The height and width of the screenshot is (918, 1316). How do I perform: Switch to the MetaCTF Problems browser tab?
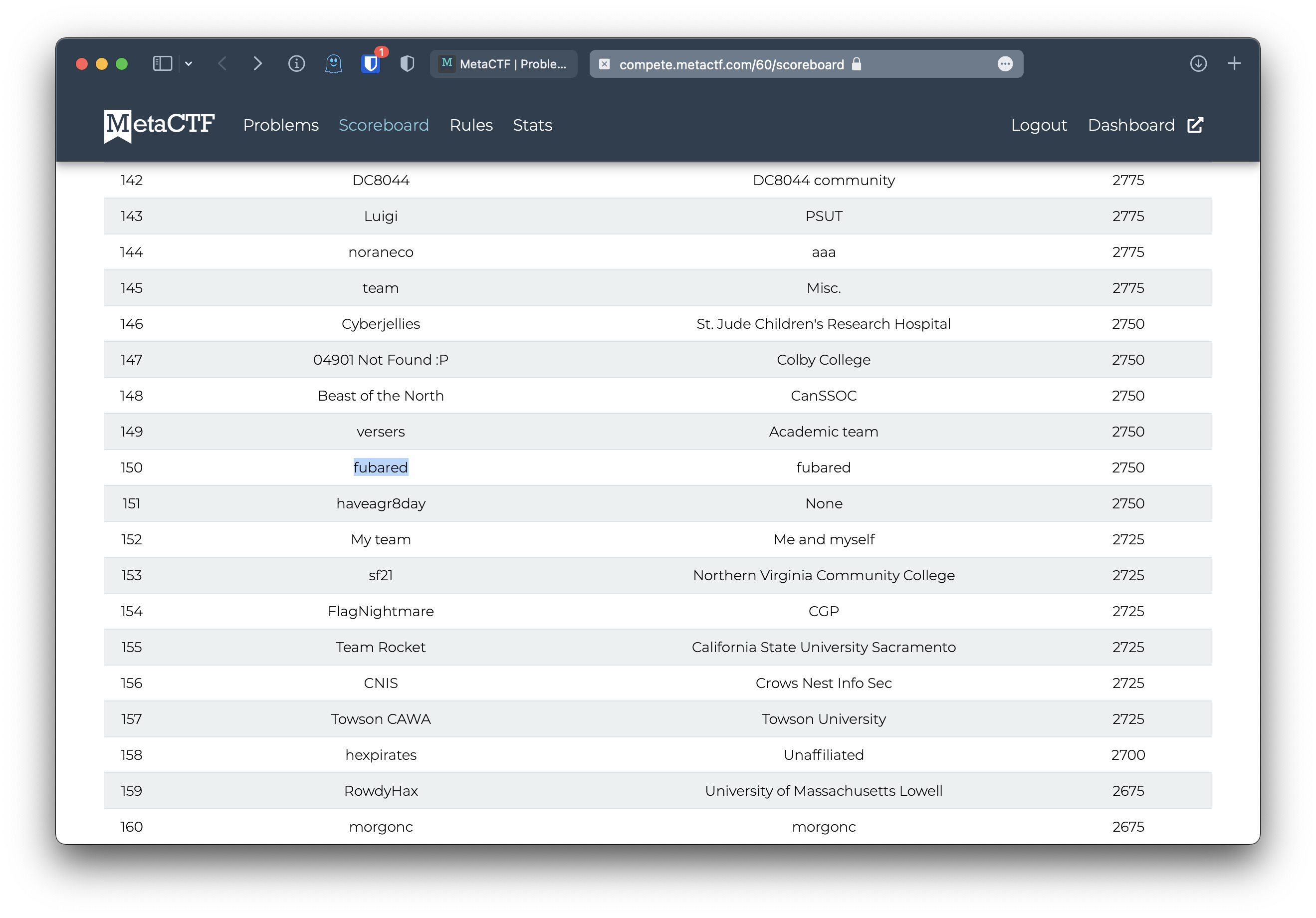coord(504,64)
